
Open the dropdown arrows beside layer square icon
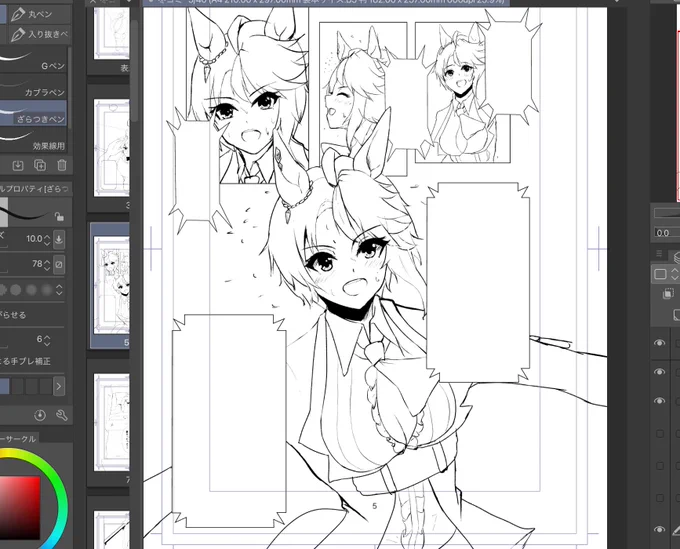tap(675, 274)
